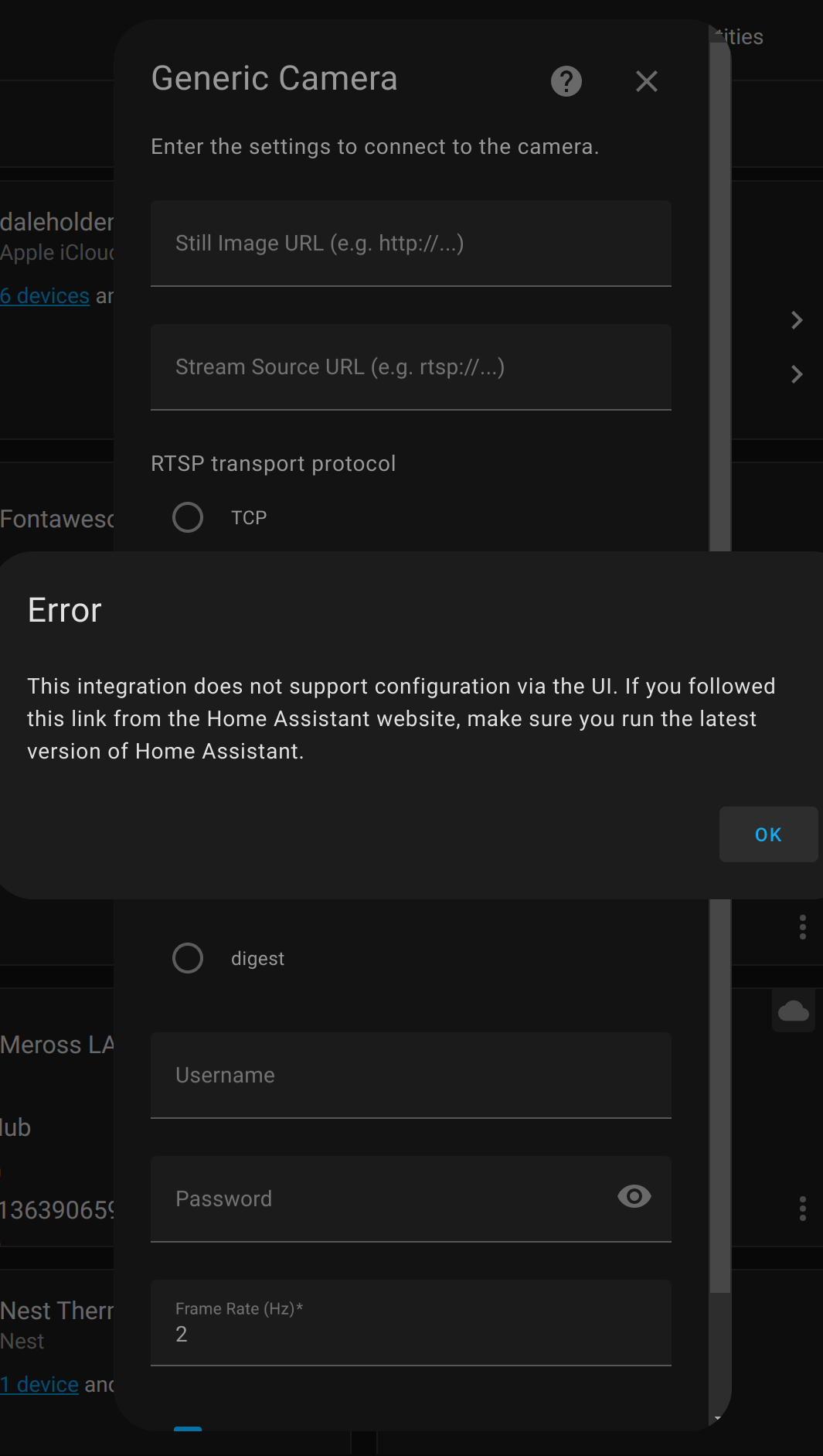Show the password using the eye icon

(634, 1197)
